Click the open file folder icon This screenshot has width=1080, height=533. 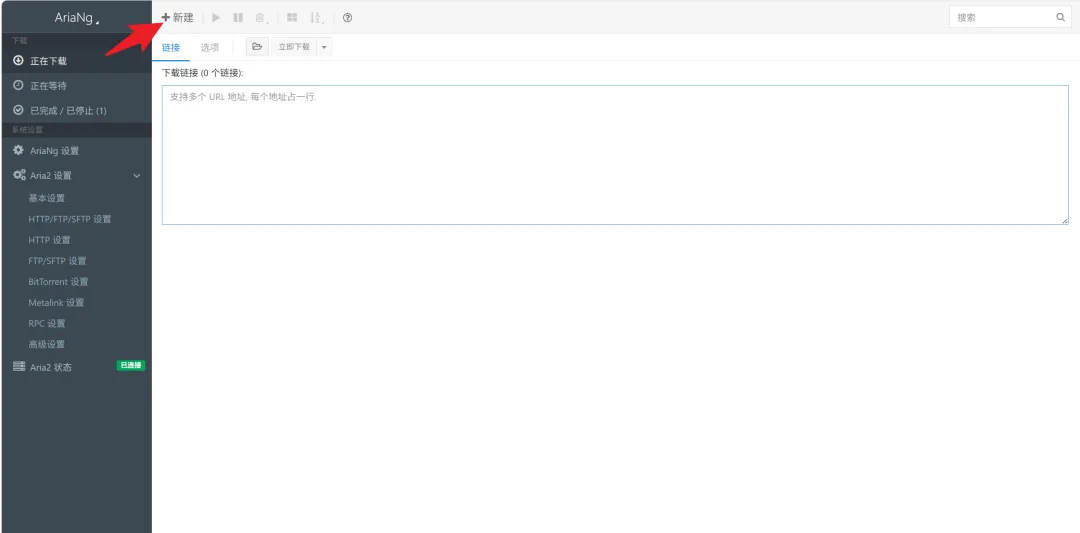click(x=257, y=47)
